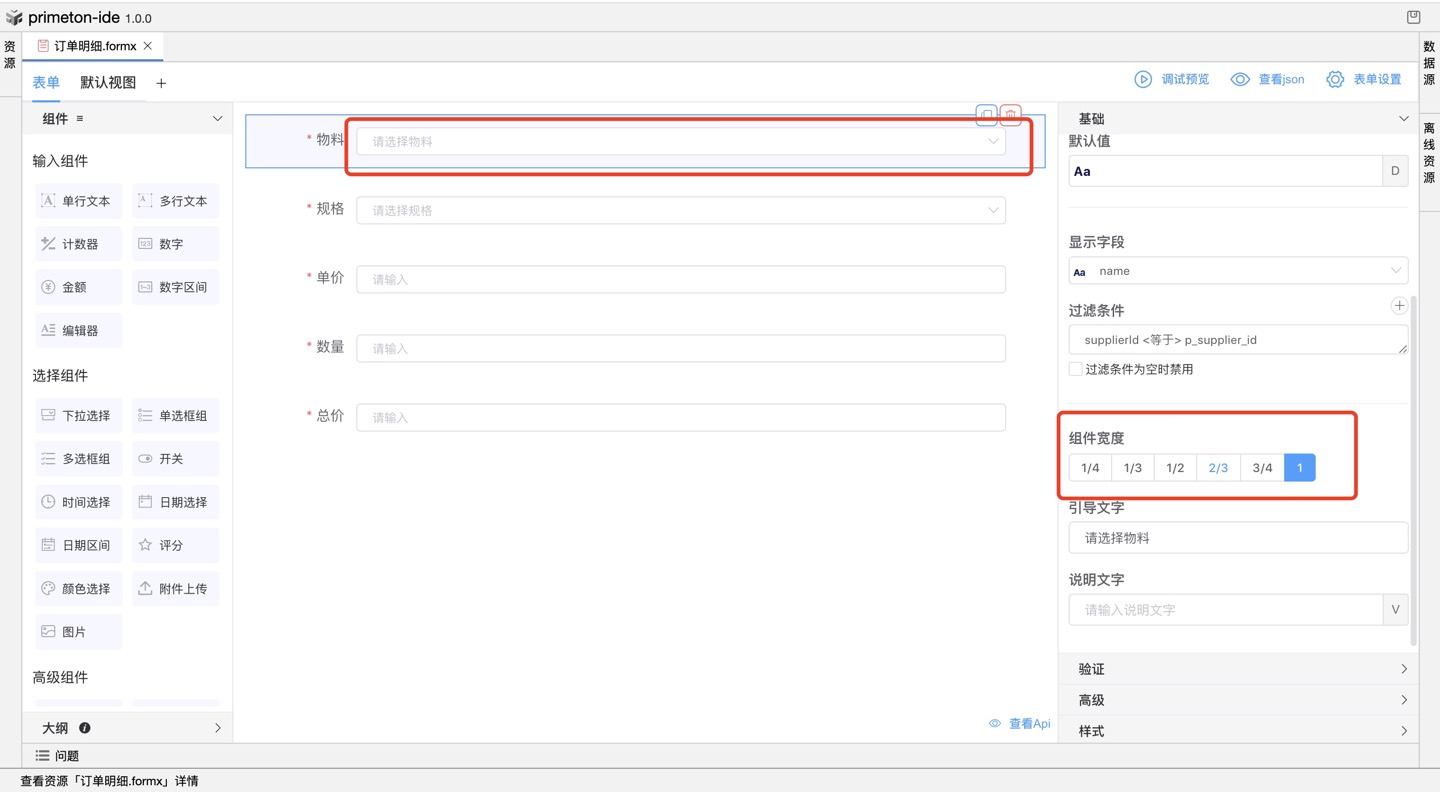Add a filter condition with the plus icon
The height and width of the screenshot is (792, 1440).
click(x=1399, y=306)
